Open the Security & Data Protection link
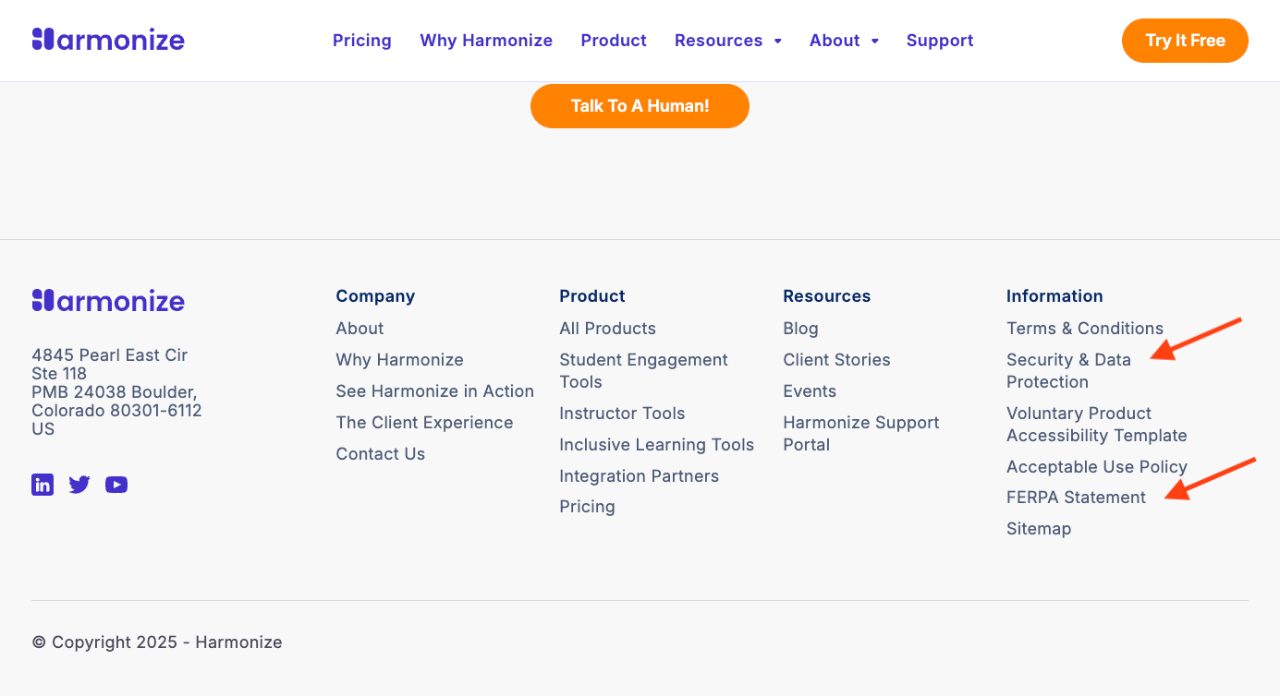Viewport: 1280px width, 696px height. (x=1068, y=370)
